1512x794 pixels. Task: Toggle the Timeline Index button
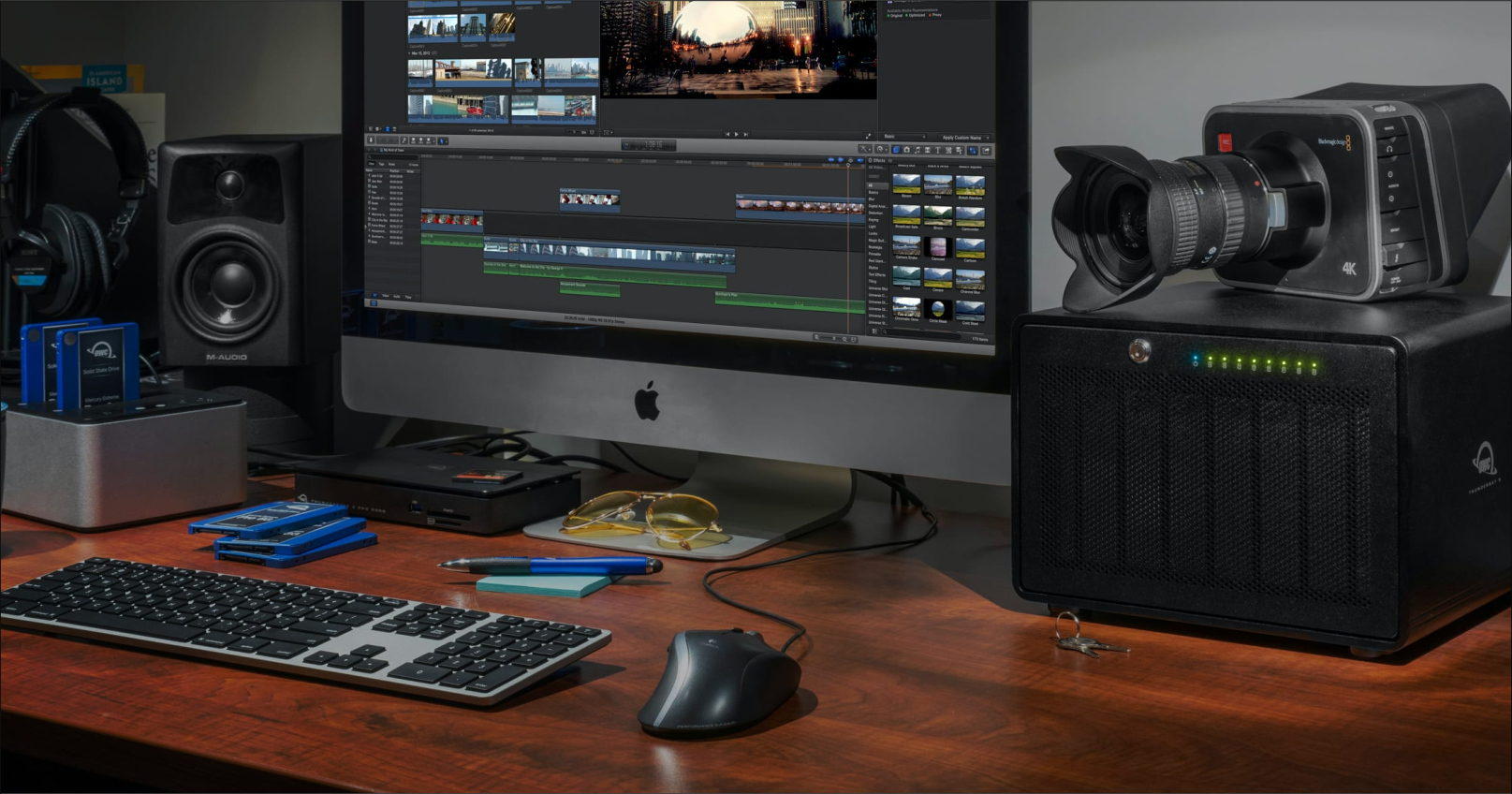[373, 304]
